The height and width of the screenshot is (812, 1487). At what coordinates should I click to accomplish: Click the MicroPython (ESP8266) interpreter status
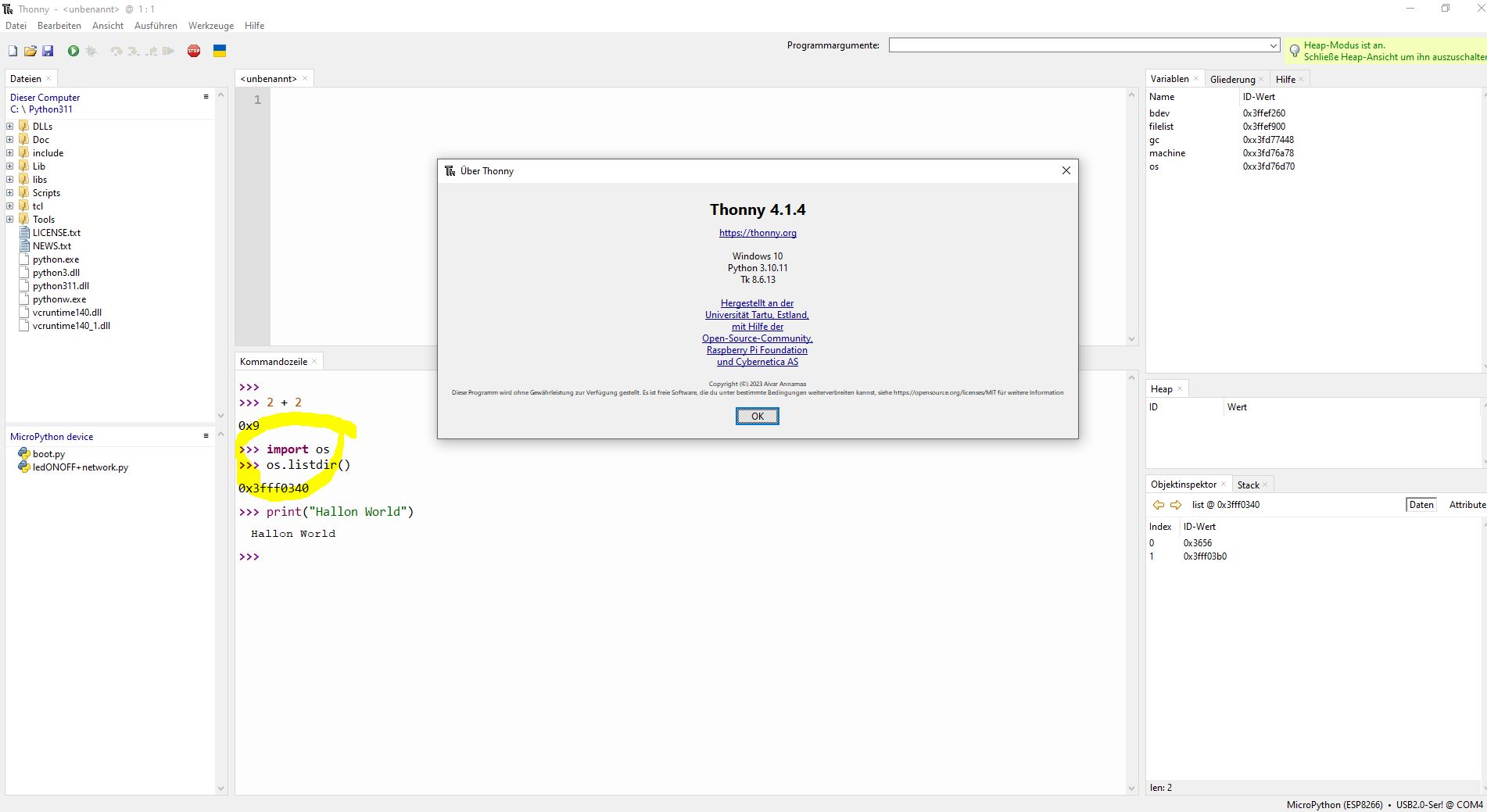1334,804
